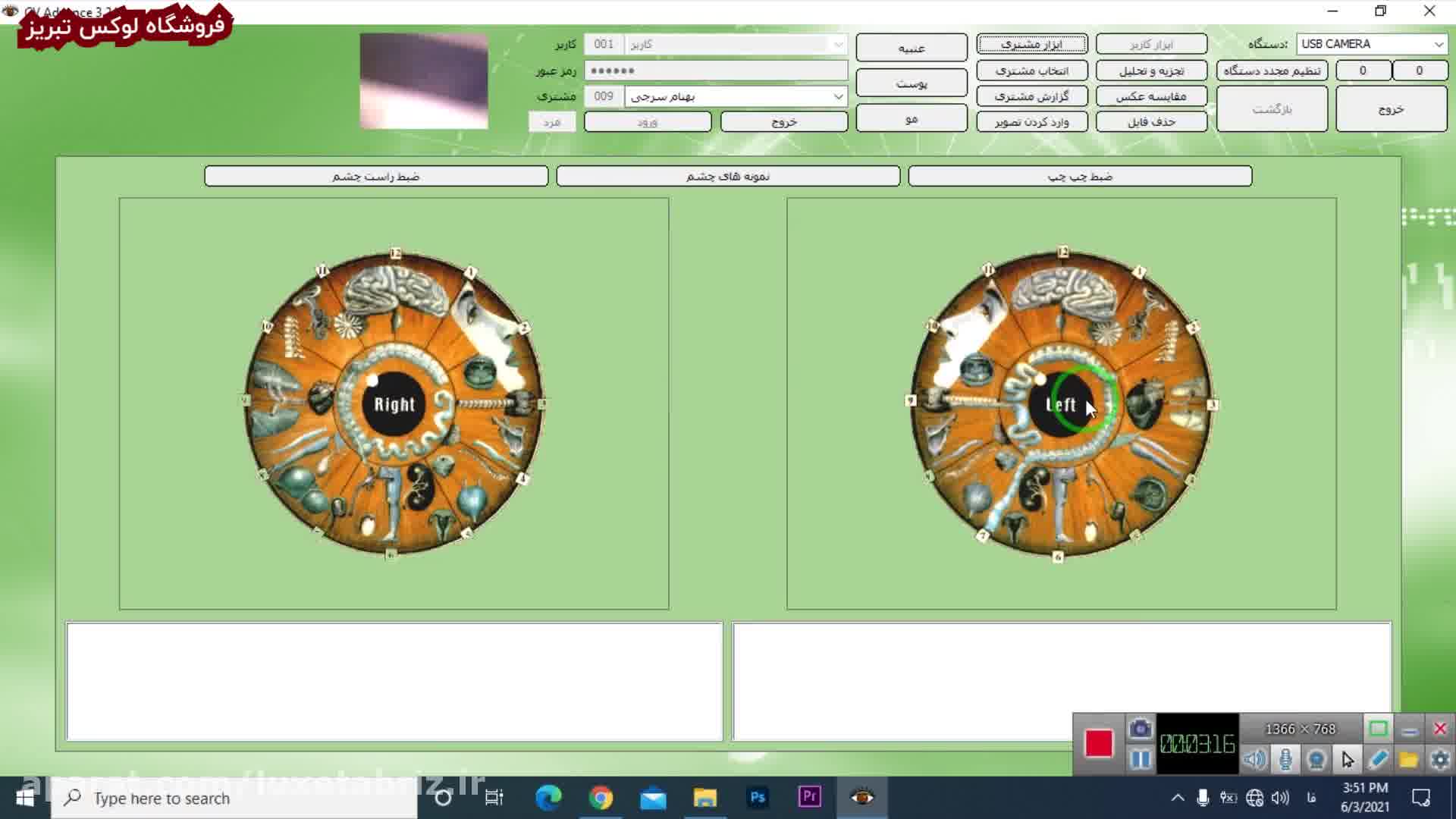Click the ورود login button
Image resolution: width=1456 pixels, height=819 pixels.
648,121
